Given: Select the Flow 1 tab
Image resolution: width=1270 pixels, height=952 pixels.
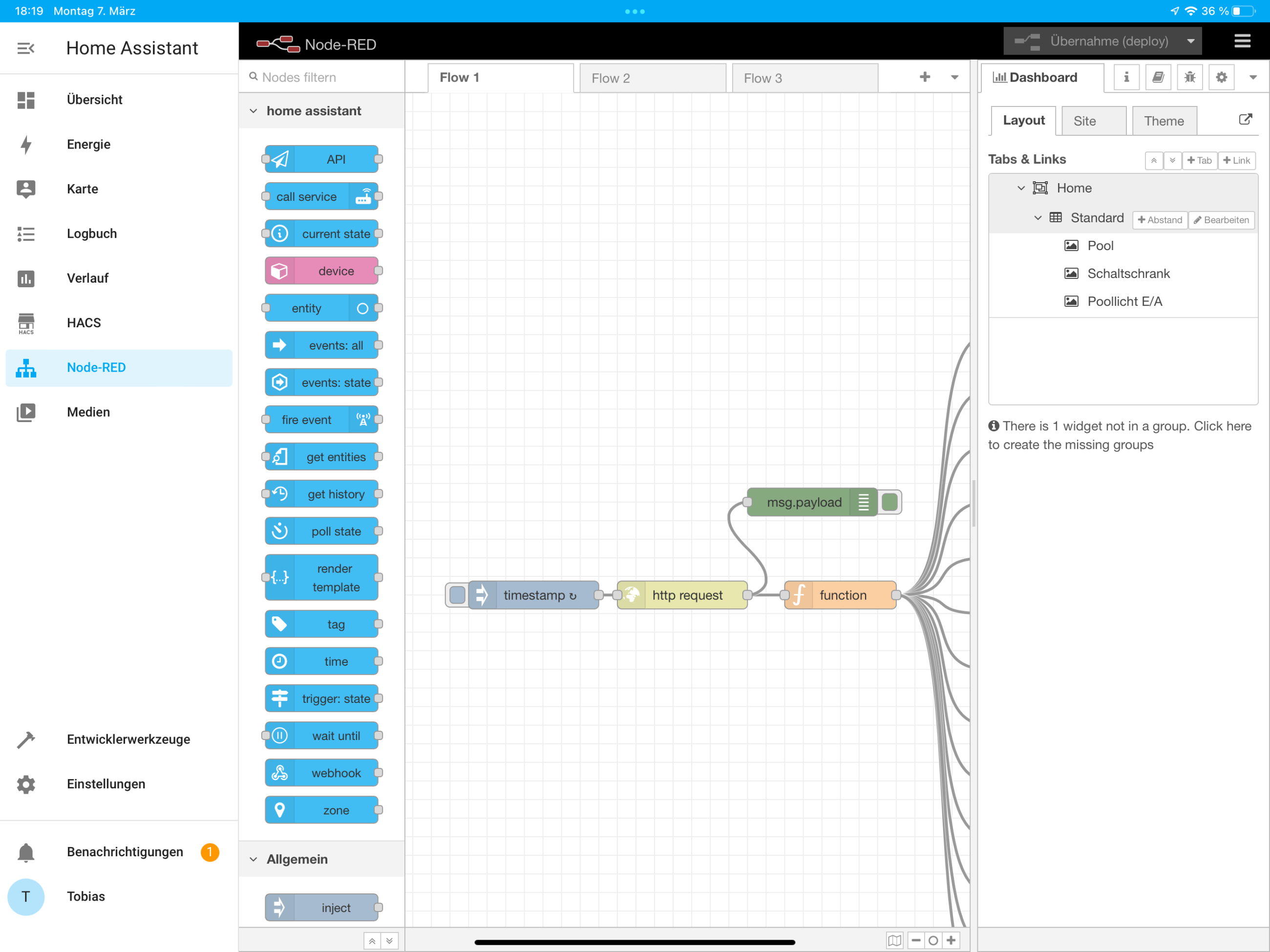Looking at the screenshot, I should click(501, 78).
